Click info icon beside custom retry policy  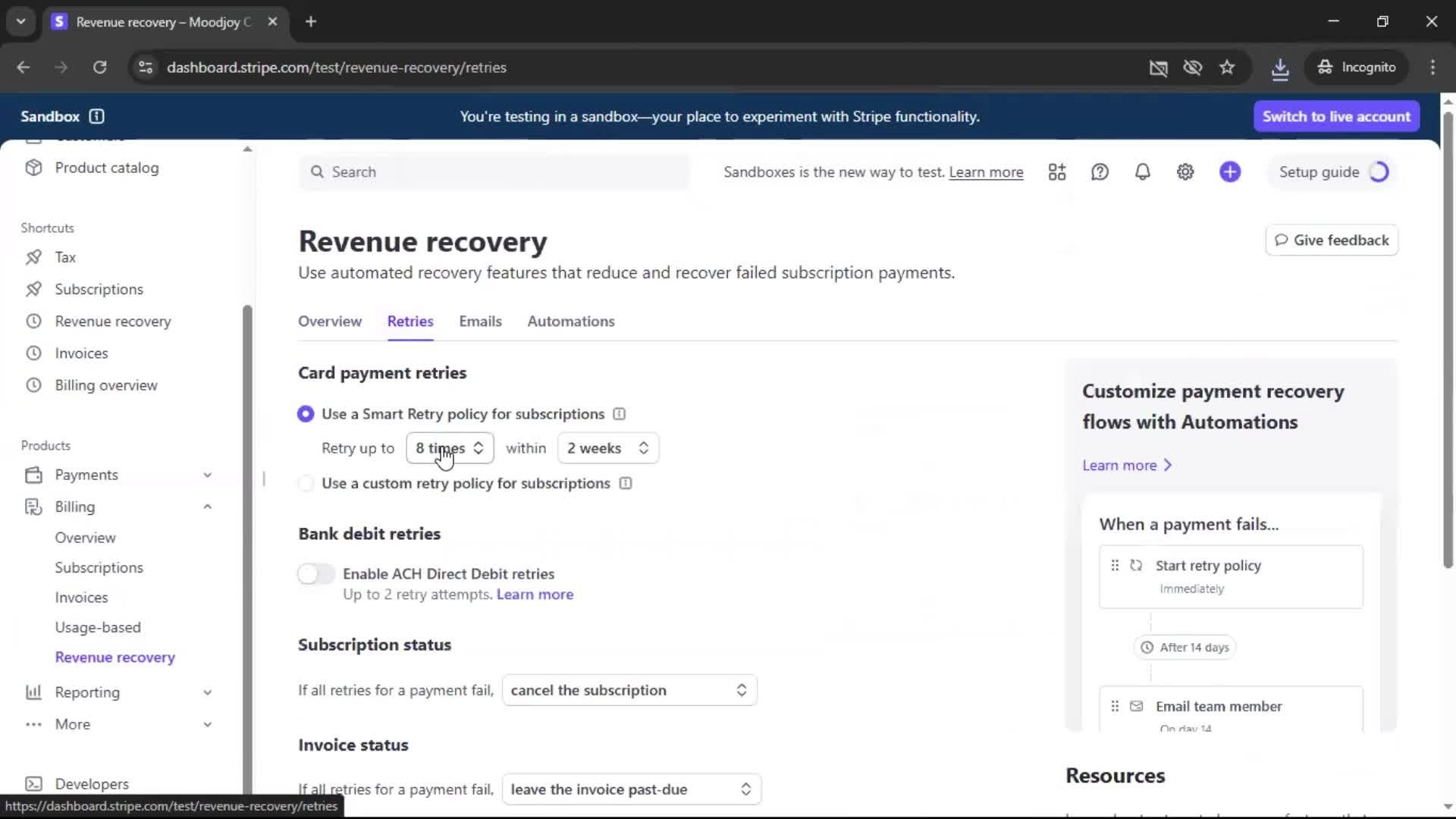click(626, 484)
